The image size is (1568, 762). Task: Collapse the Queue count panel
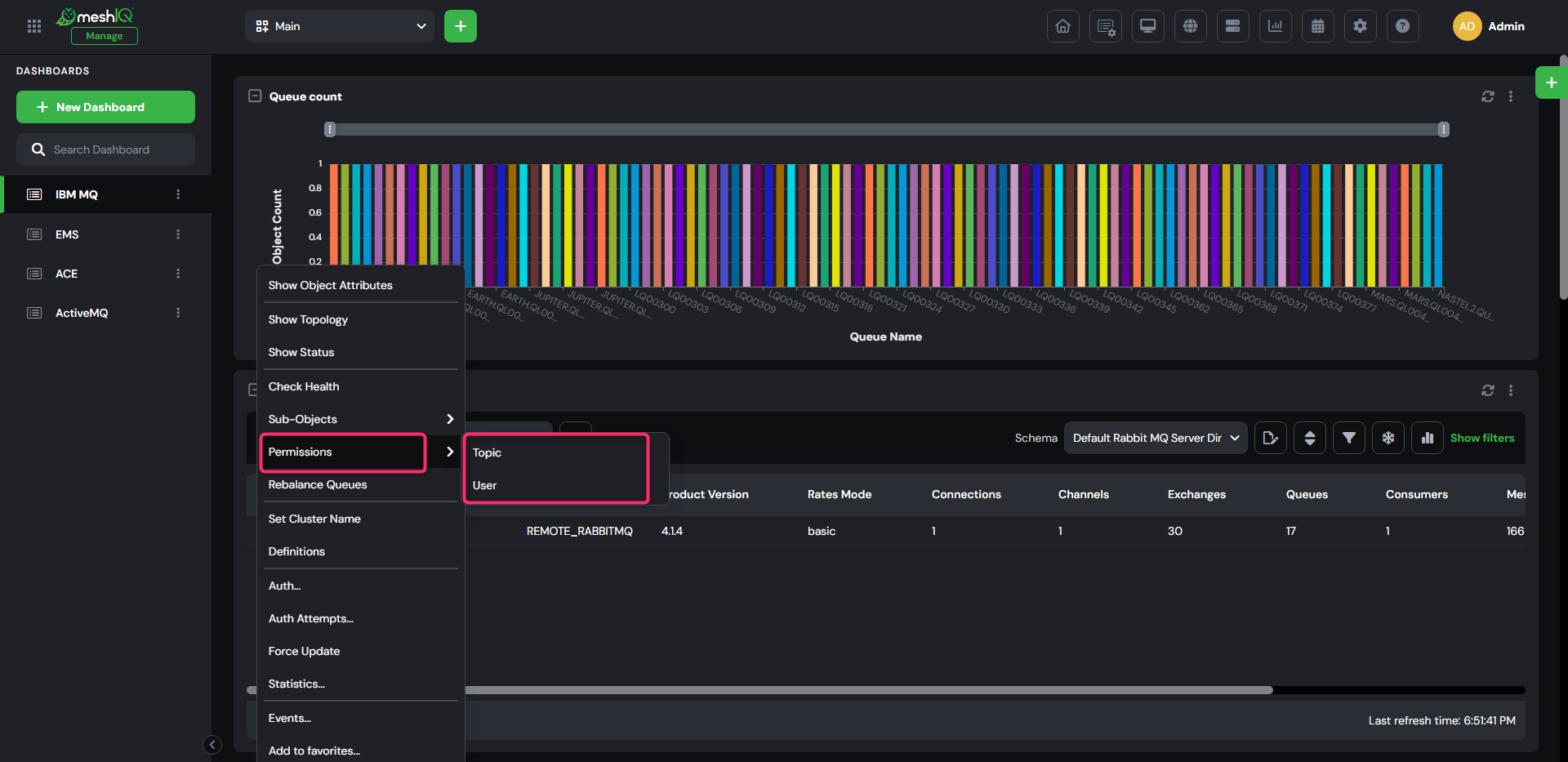coord(255,96)
